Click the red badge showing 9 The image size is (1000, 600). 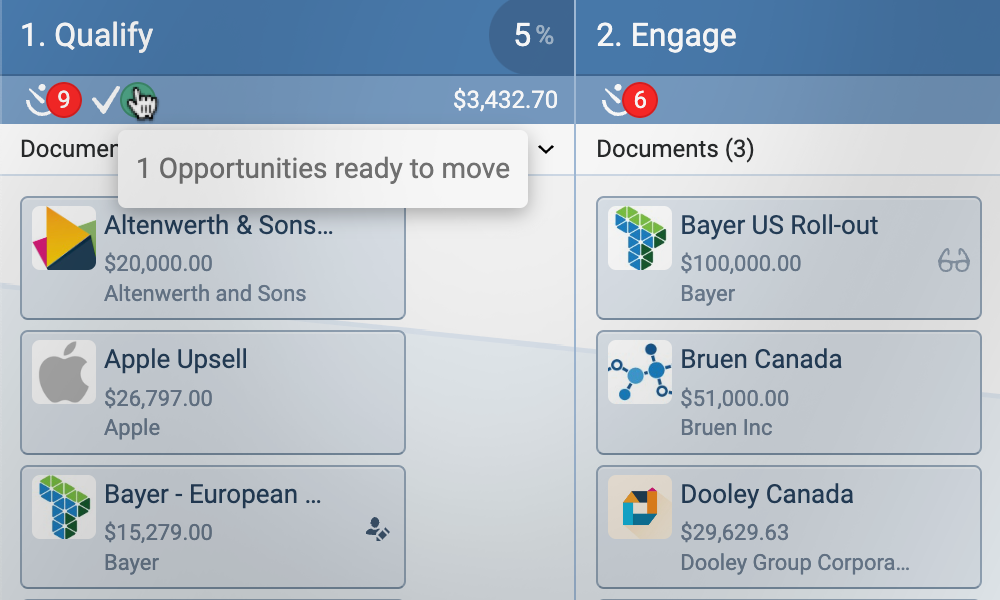coord(64,99)
